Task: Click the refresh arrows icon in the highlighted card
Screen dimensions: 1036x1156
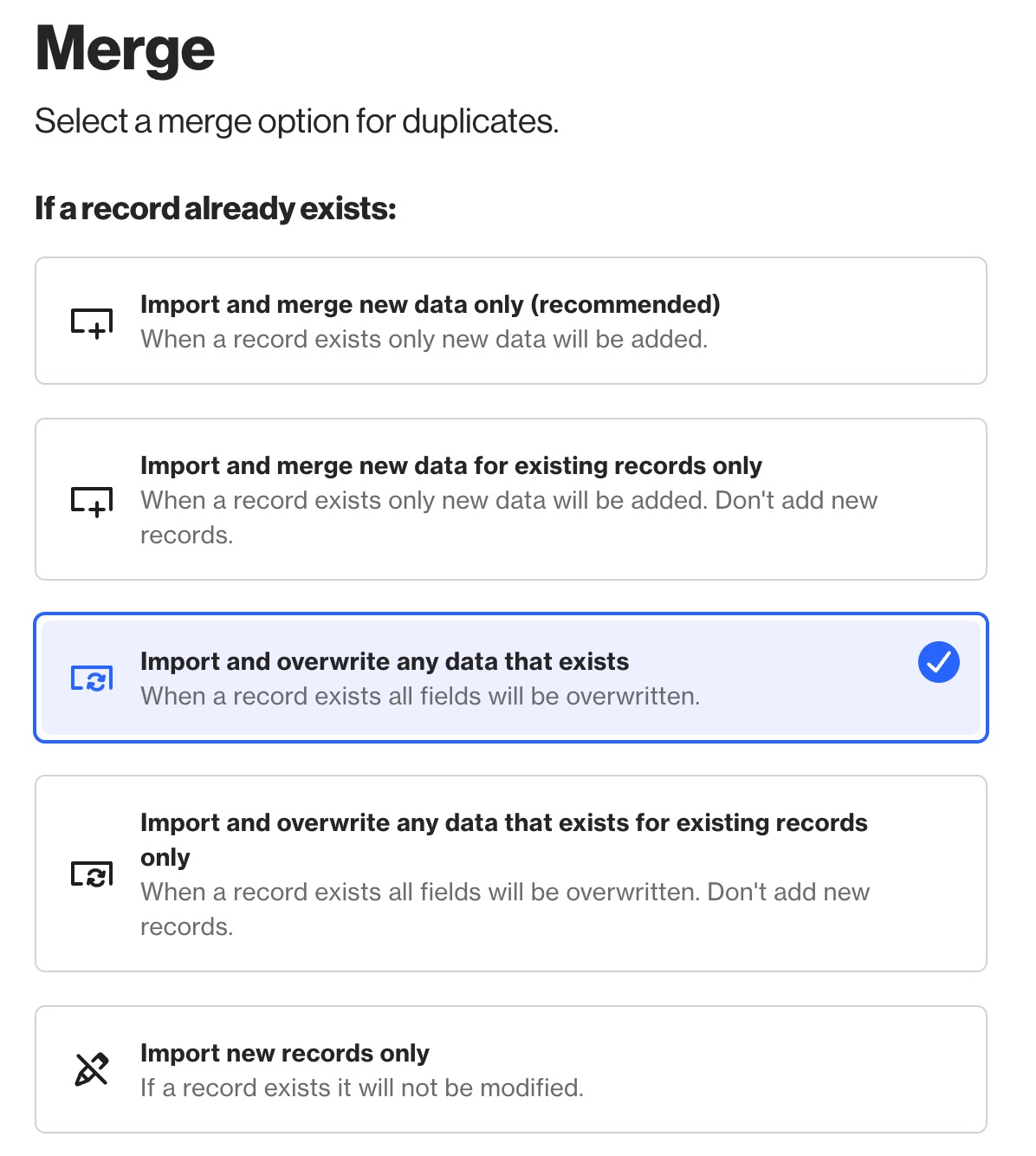Action: [90, 679]
